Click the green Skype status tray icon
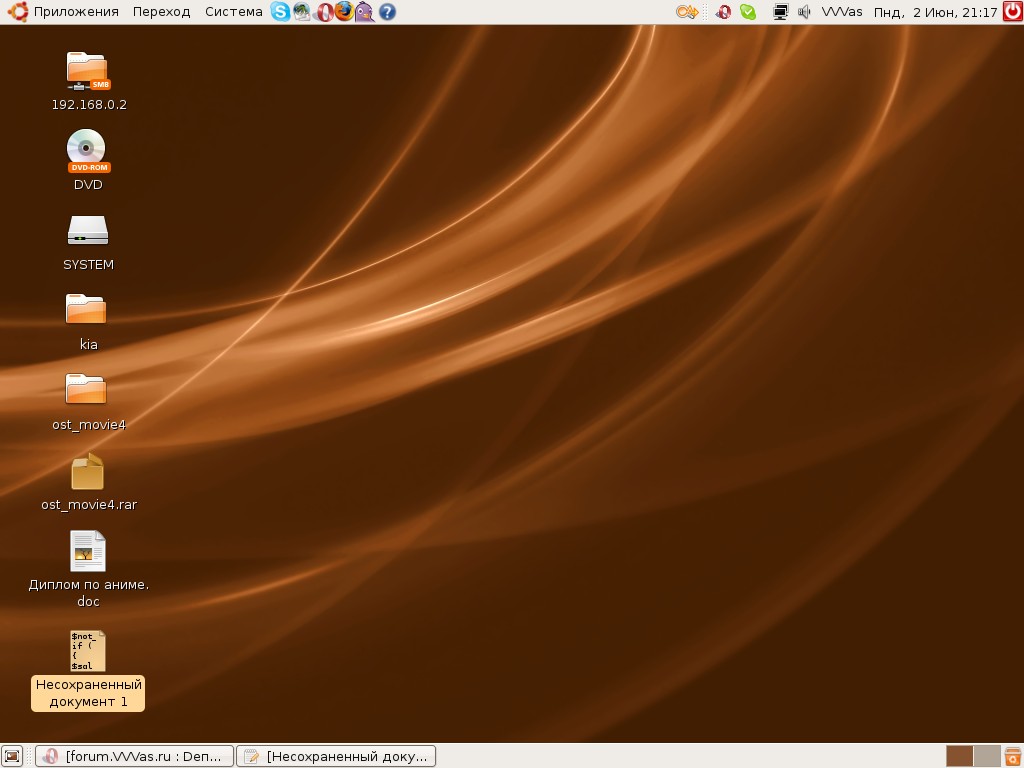Image resolution: width=1024 pixels, height=768 pixels. [748, 12]
